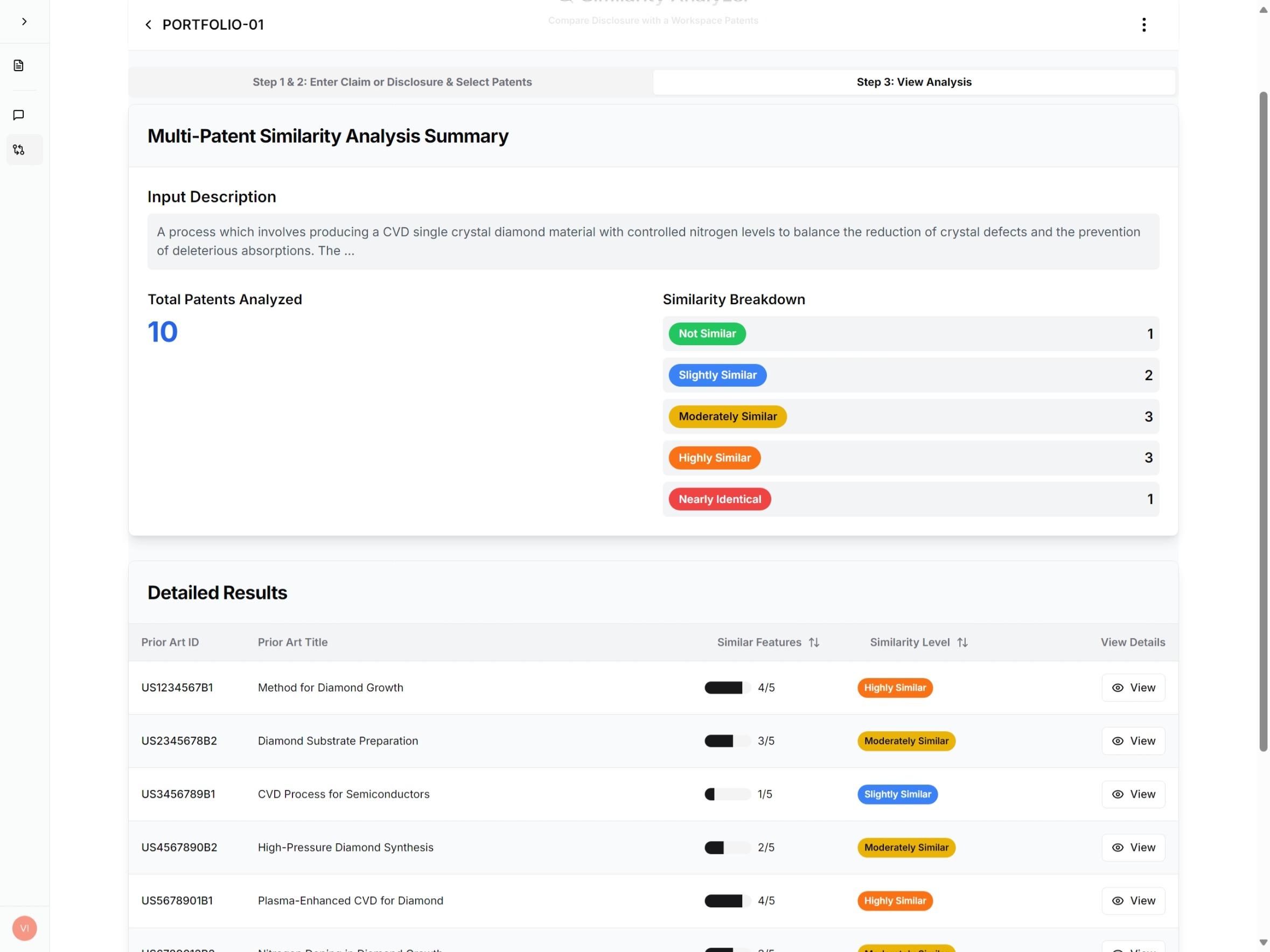Click the page scroll-down arrow
1270x952 pixels.
(x=1262, y=942)
